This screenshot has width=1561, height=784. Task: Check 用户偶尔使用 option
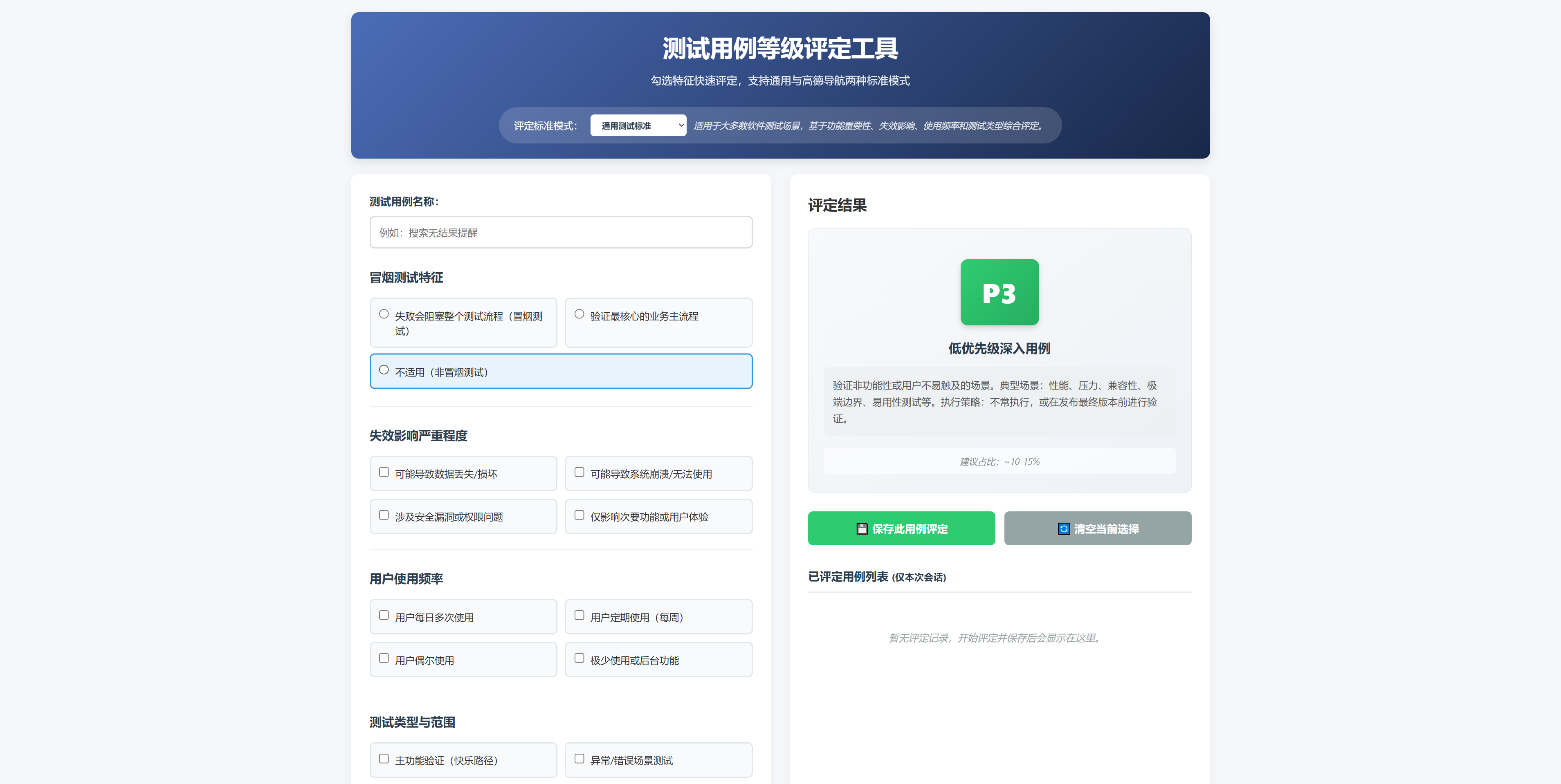384,659
